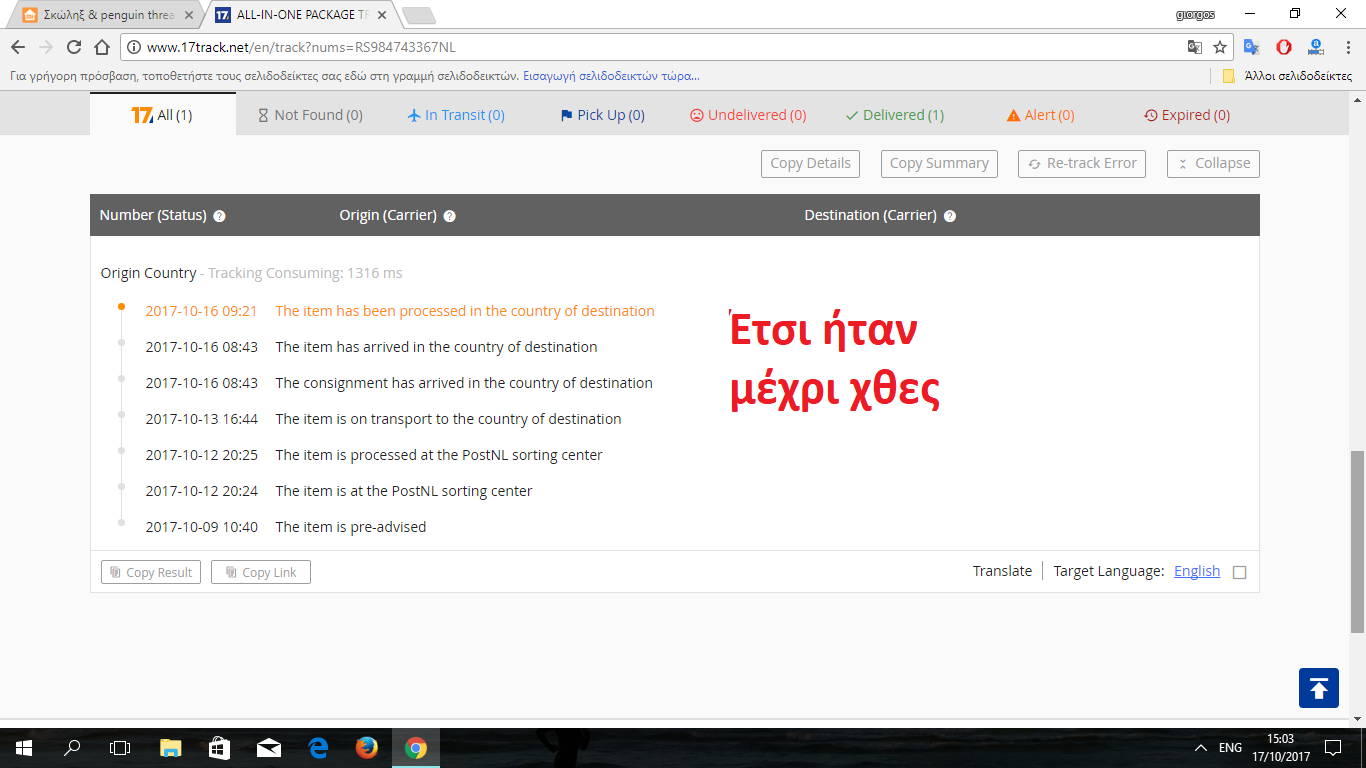Viewport: 1366px width, 768px height.
Task: Click the red Opera-style extension icon
Action: (x=1284, y=47)
